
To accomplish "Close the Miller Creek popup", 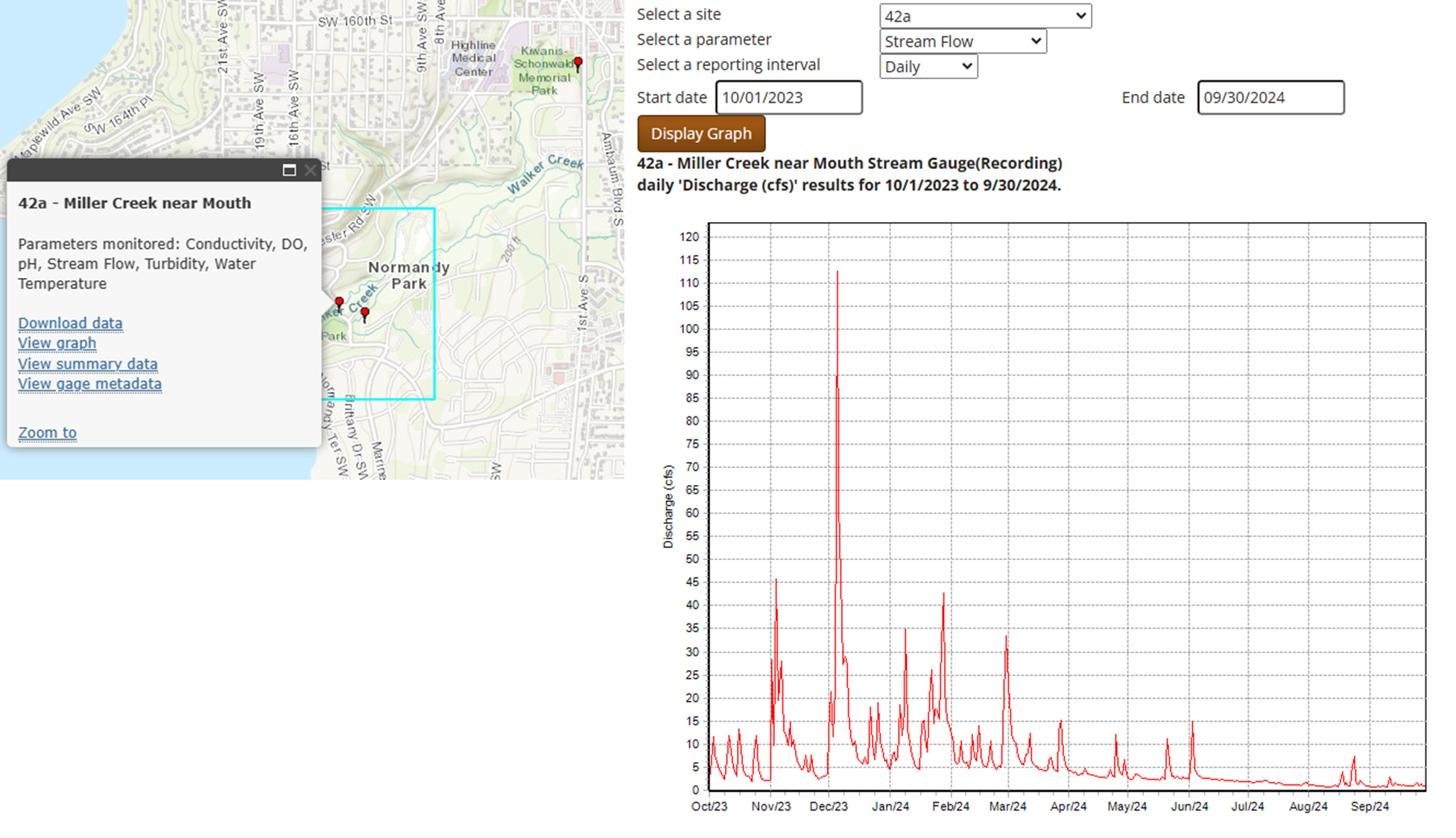I will pos(310,170).
